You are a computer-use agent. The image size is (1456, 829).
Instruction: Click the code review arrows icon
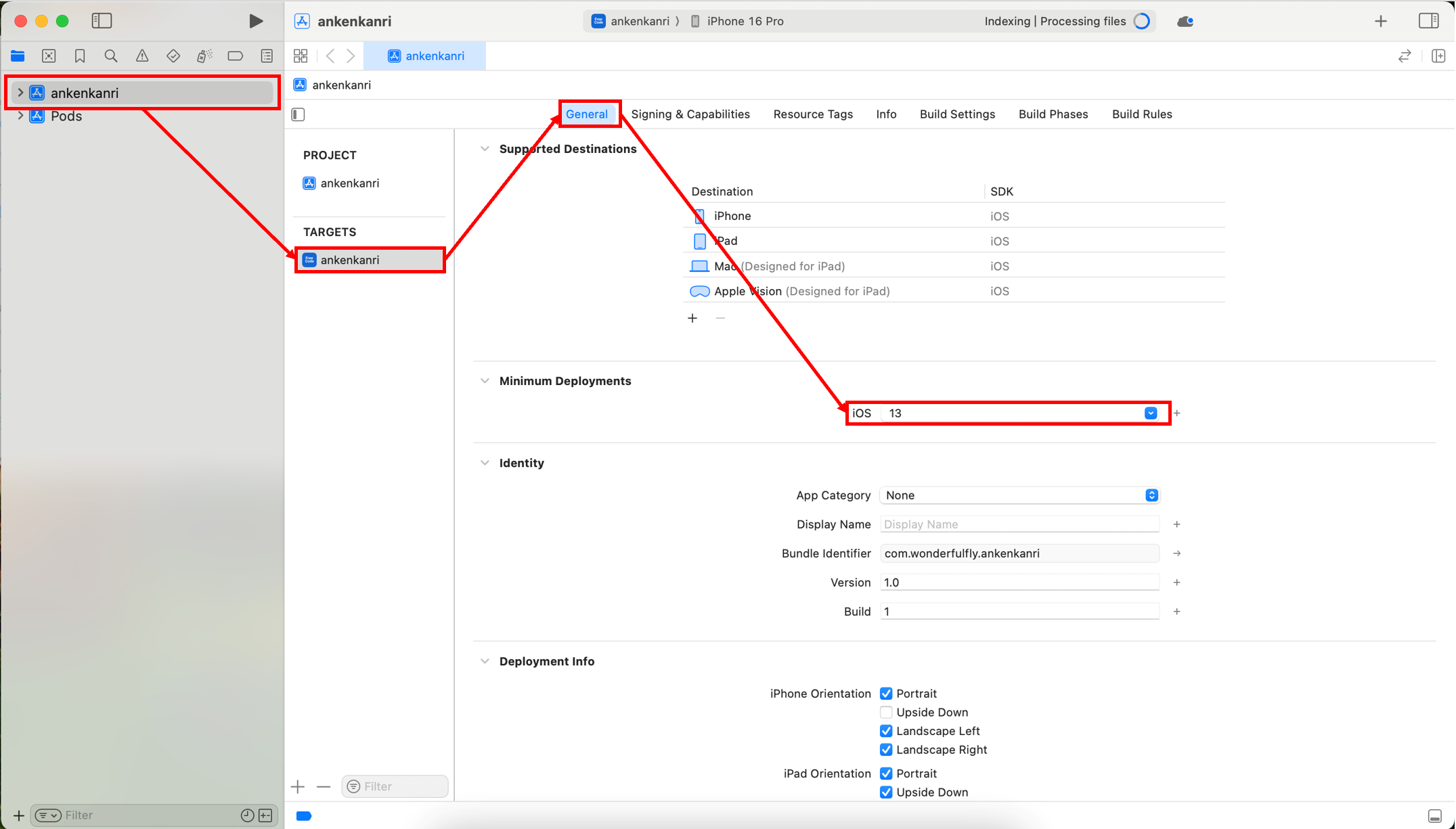1405,56
